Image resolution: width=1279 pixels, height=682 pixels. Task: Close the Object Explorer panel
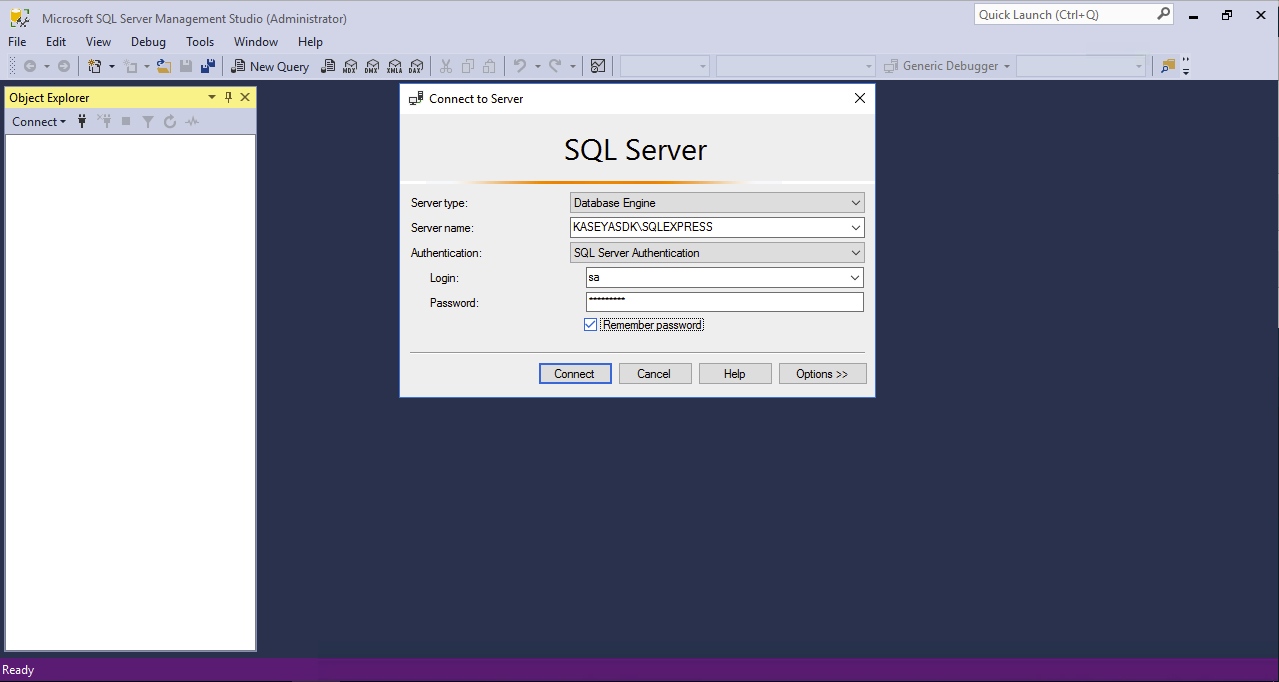tap(245, 97)
